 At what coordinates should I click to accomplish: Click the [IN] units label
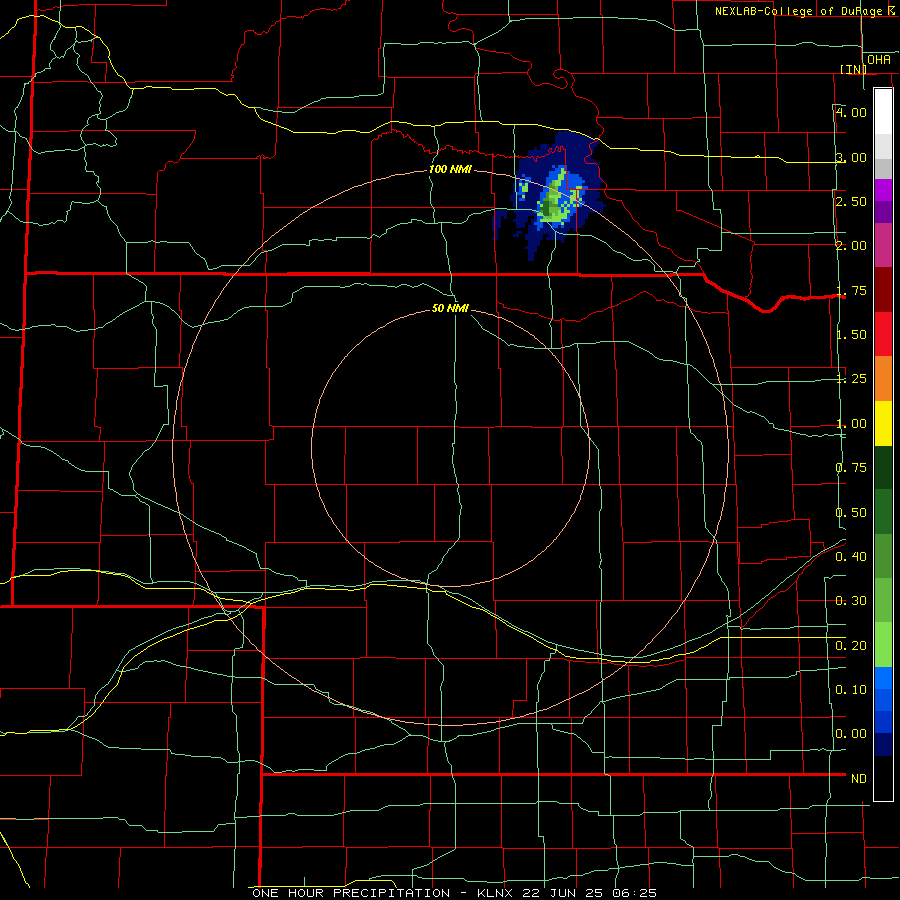click(x=853, y=69)
